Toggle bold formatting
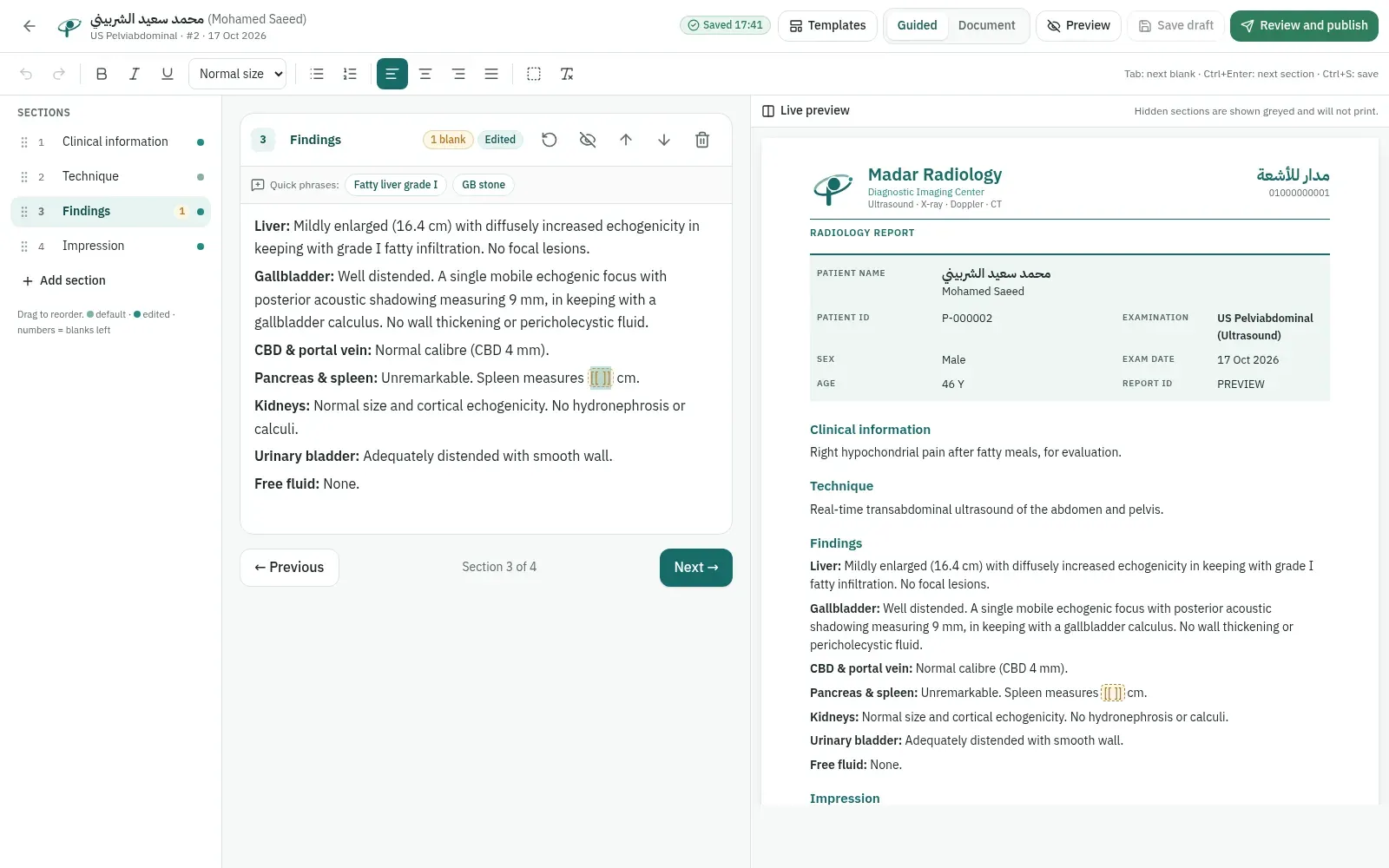This screenshot has width=1389, height=868. [102, 74]
